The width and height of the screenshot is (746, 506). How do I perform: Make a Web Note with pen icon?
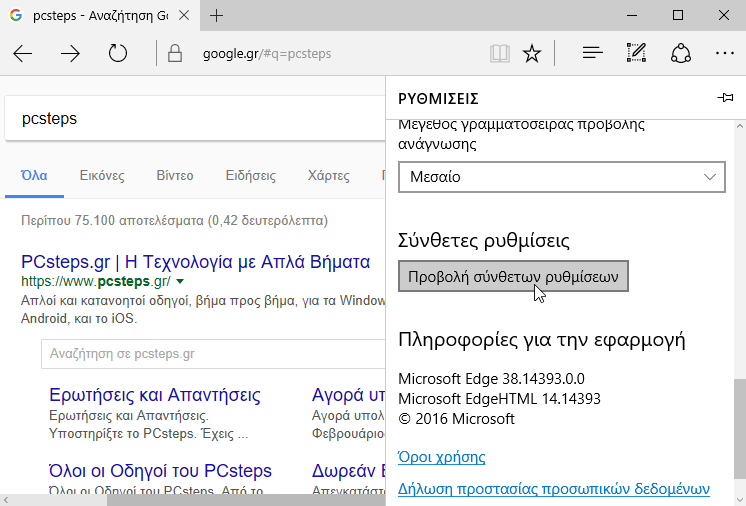tap(636, 53)
